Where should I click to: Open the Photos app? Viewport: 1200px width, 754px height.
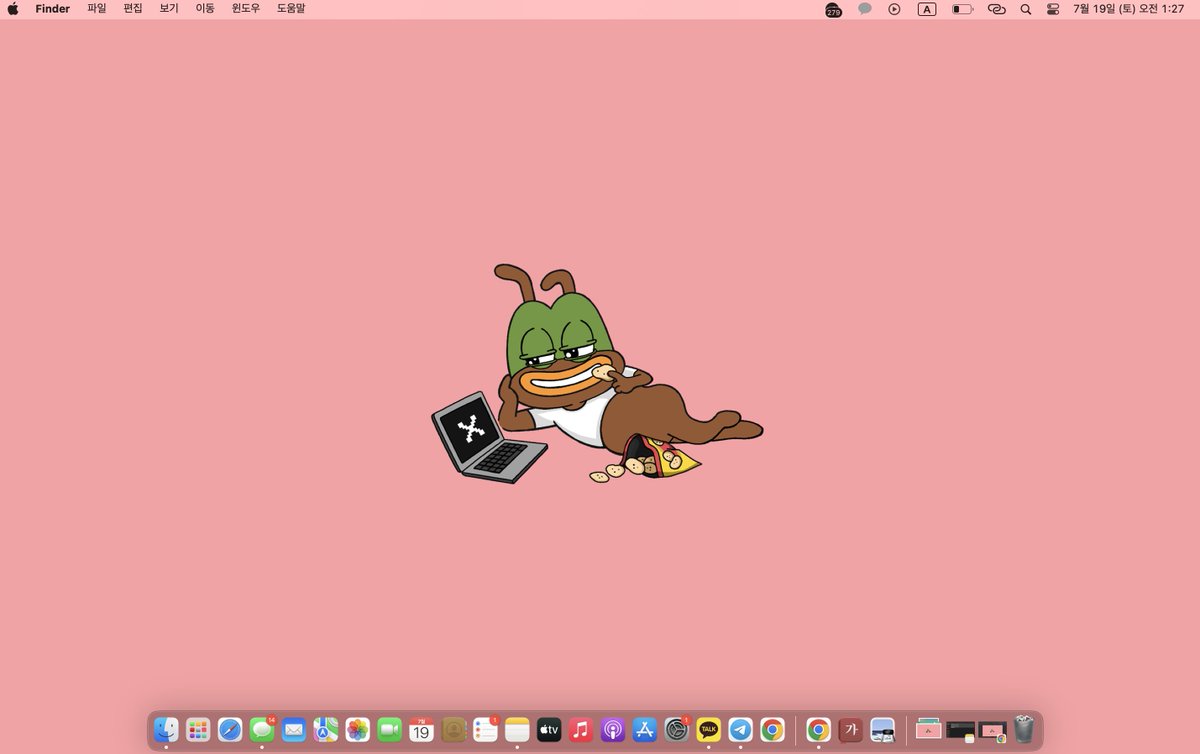(x=357, y=730)
